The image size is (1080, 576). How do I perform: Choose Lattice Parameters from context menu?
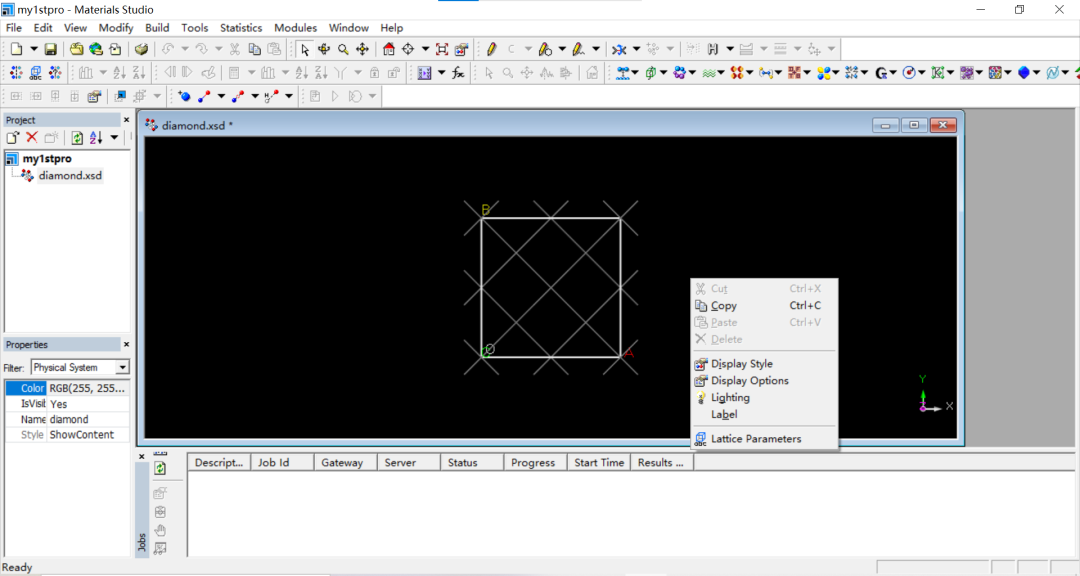tap(755, 439)
